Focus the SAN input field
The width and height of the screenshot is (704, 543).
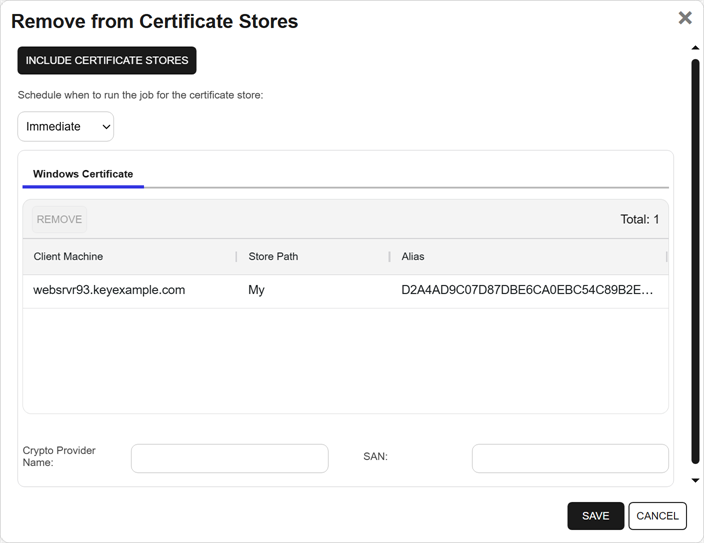coord(570,458)
